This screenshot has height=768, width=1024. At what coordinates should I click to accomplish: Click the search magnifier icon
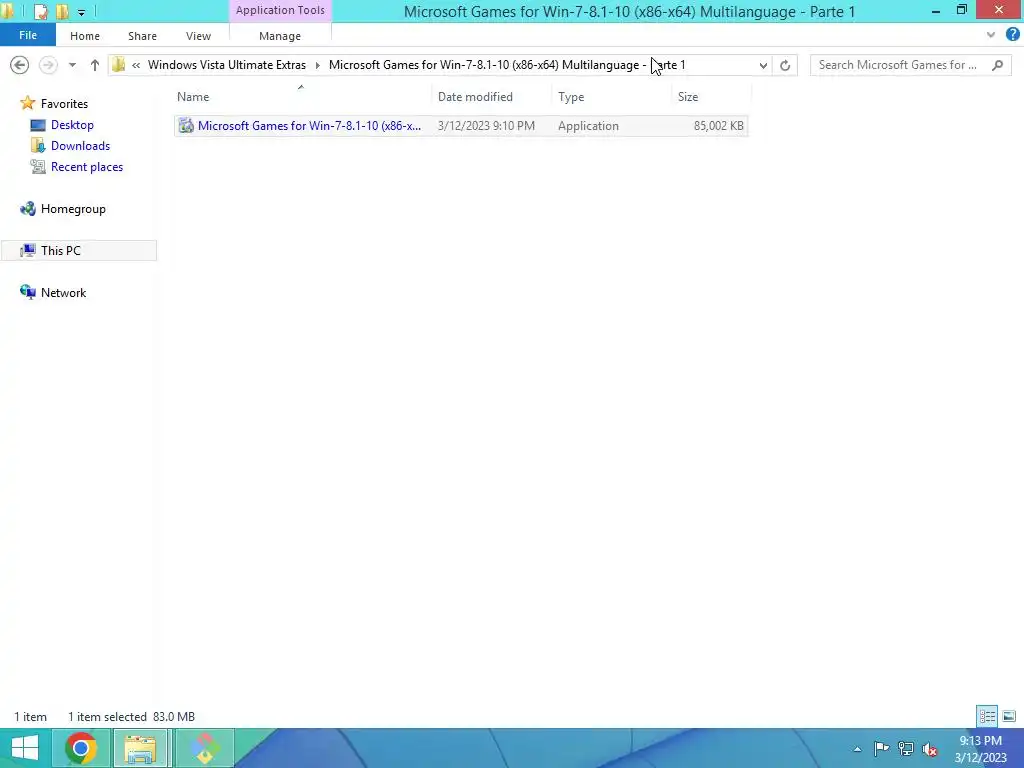(997, 65)
